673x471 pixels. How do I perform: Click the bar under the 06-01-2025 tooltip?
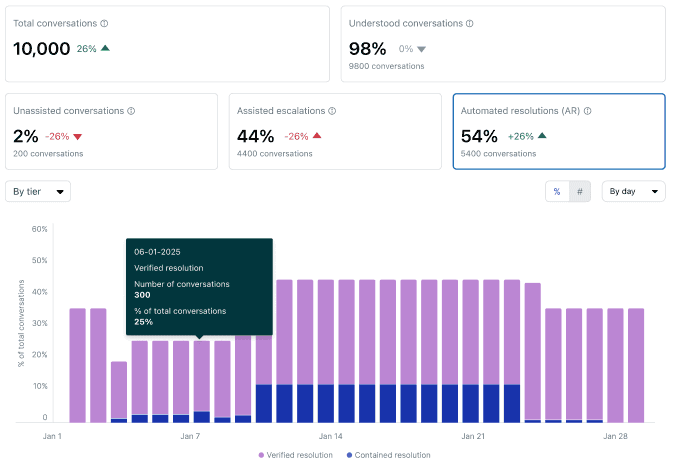click(202, 382)
